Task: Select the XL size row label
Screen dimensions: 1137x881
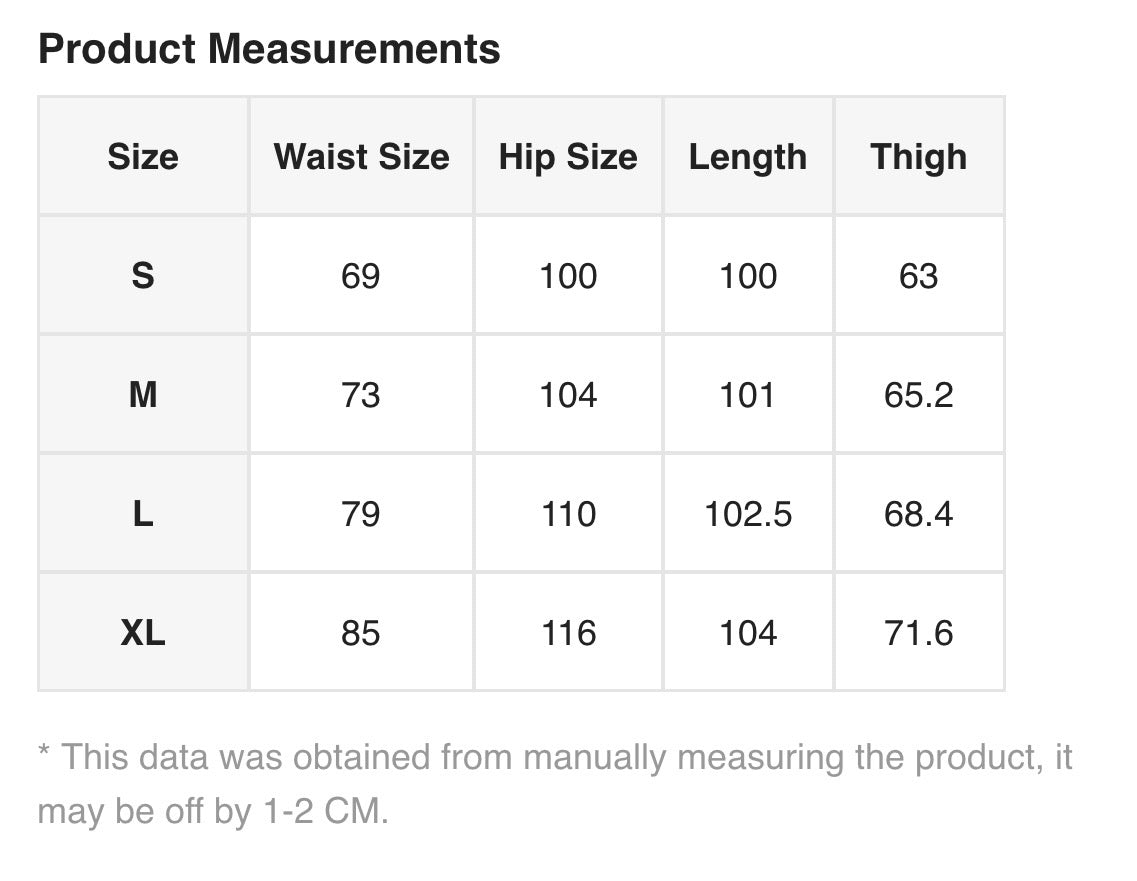Action: click(x=143, y=633)
